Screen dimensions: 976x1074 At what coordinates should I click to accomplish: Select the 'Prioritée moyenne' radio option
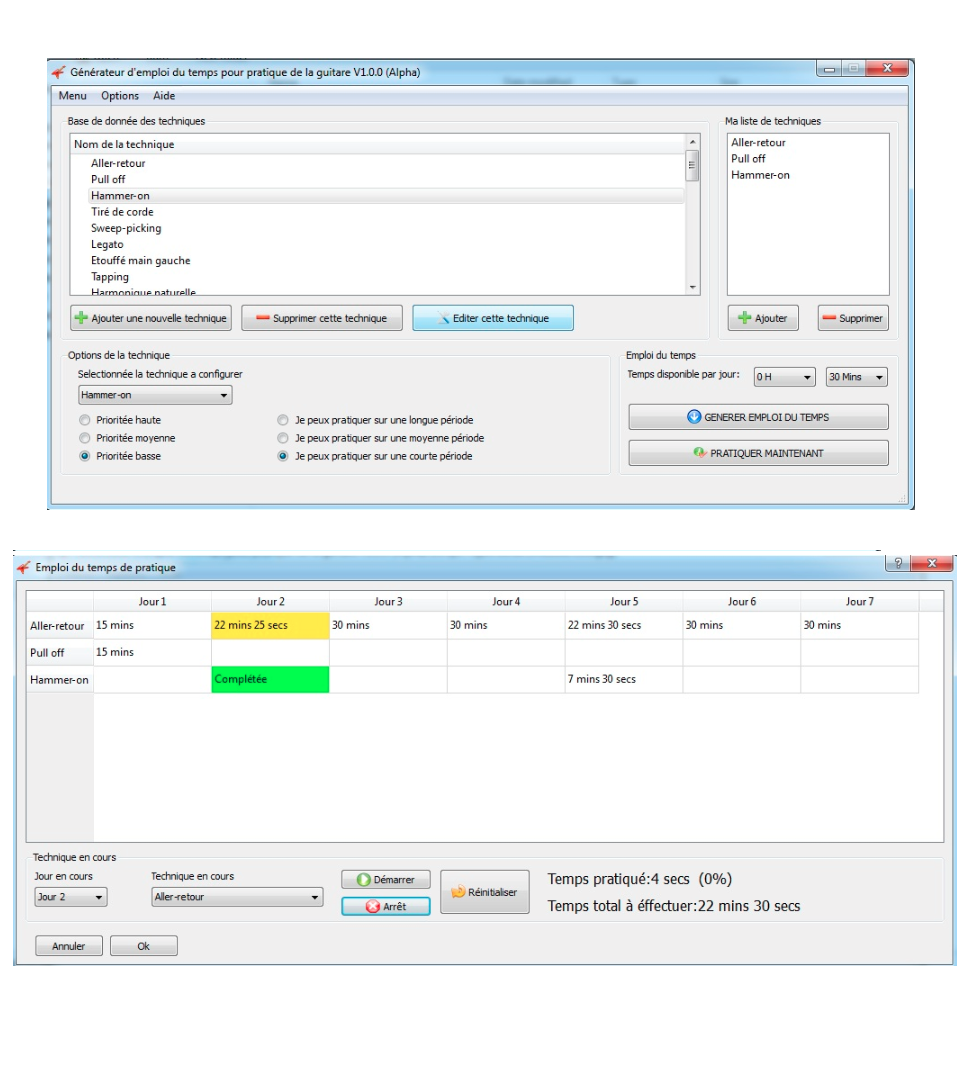pos(85,438)
